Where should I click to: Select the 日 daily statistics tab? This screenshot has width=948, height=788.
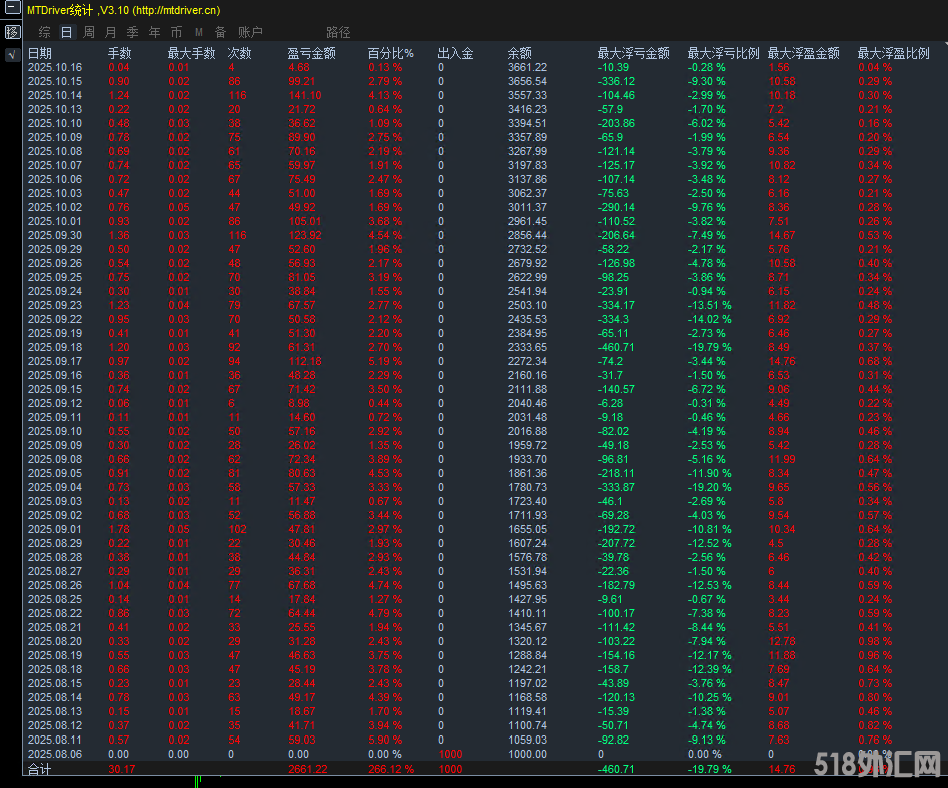tap(66, 32)
